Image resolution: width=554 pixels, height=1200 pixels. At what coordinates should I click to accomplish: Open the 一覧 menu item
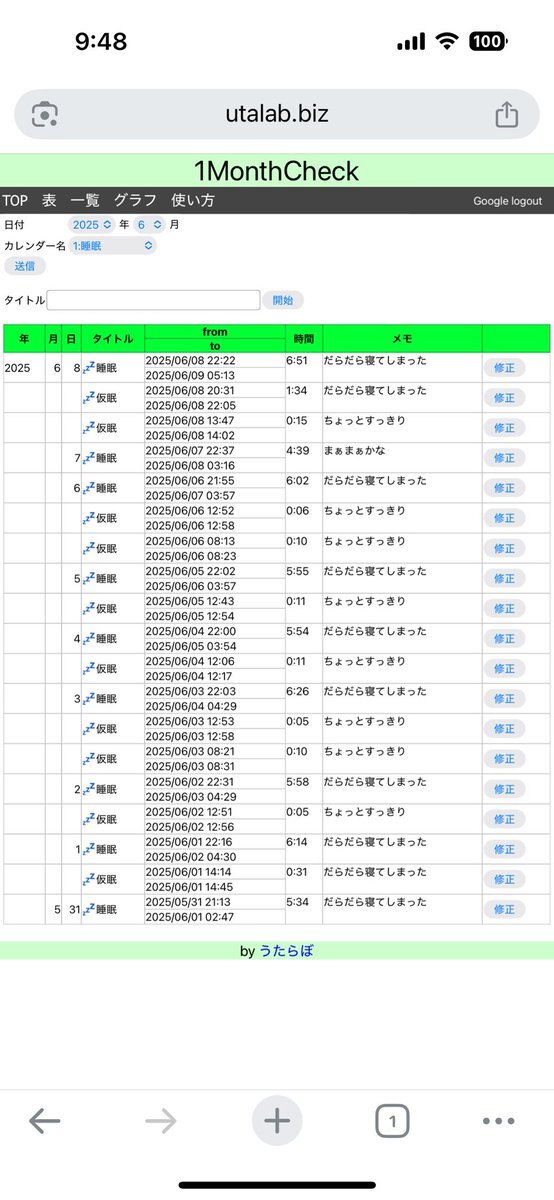point(84,200)
